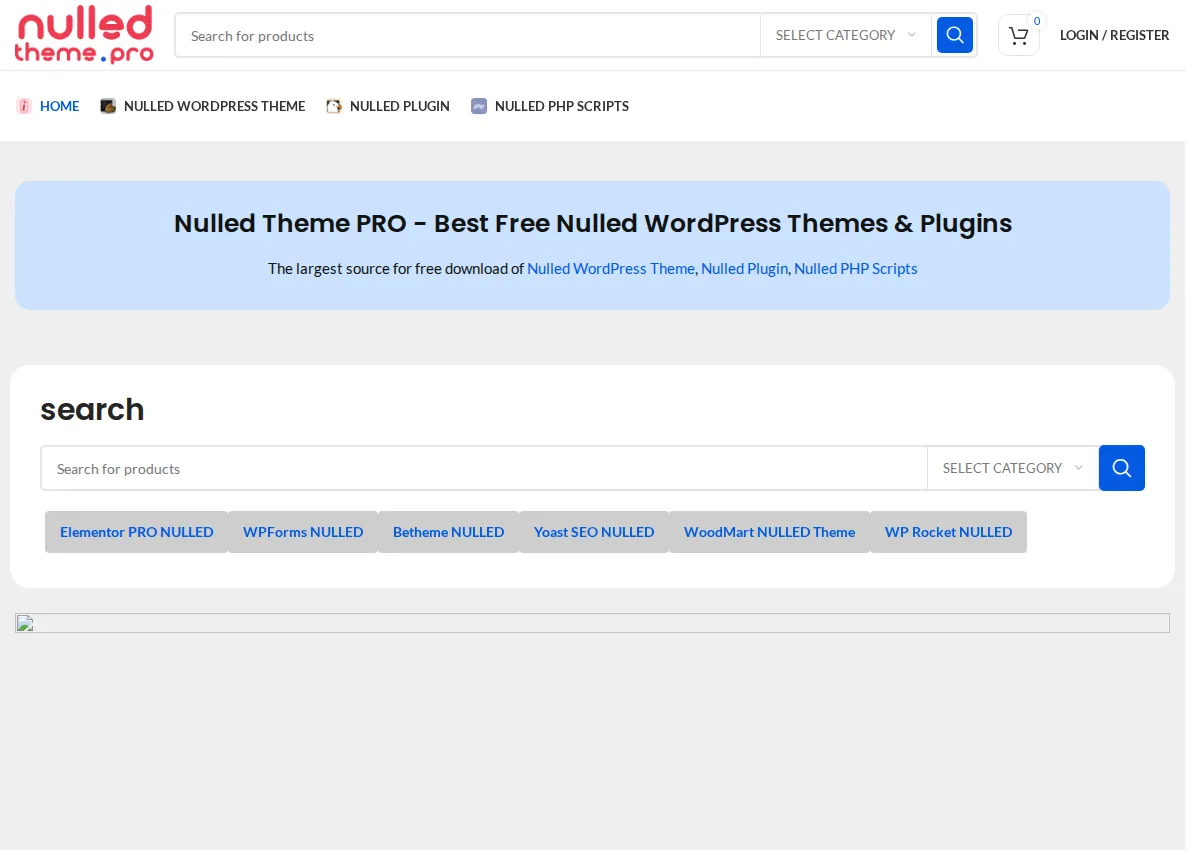This screenshot has width=1200, height=850.
Task: Click the "search" section heading
Action: click(x=92, y=410)
